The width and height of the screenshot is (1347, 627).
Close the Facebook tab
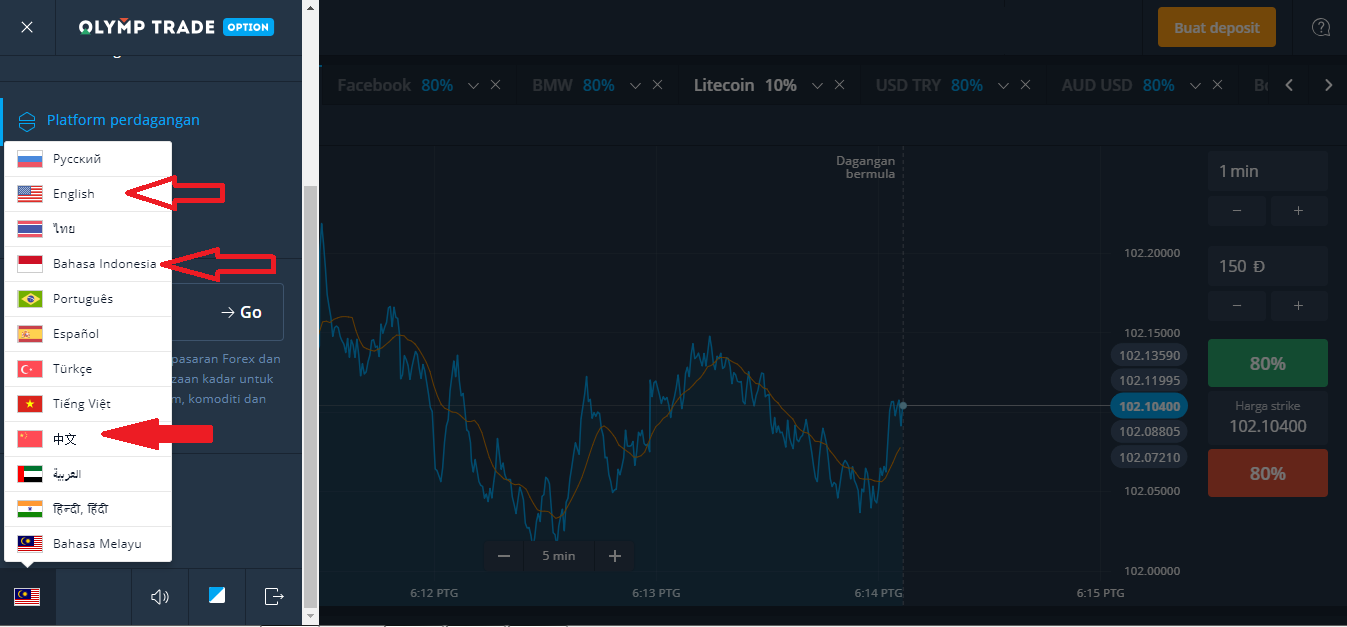[x=497, y=86]
